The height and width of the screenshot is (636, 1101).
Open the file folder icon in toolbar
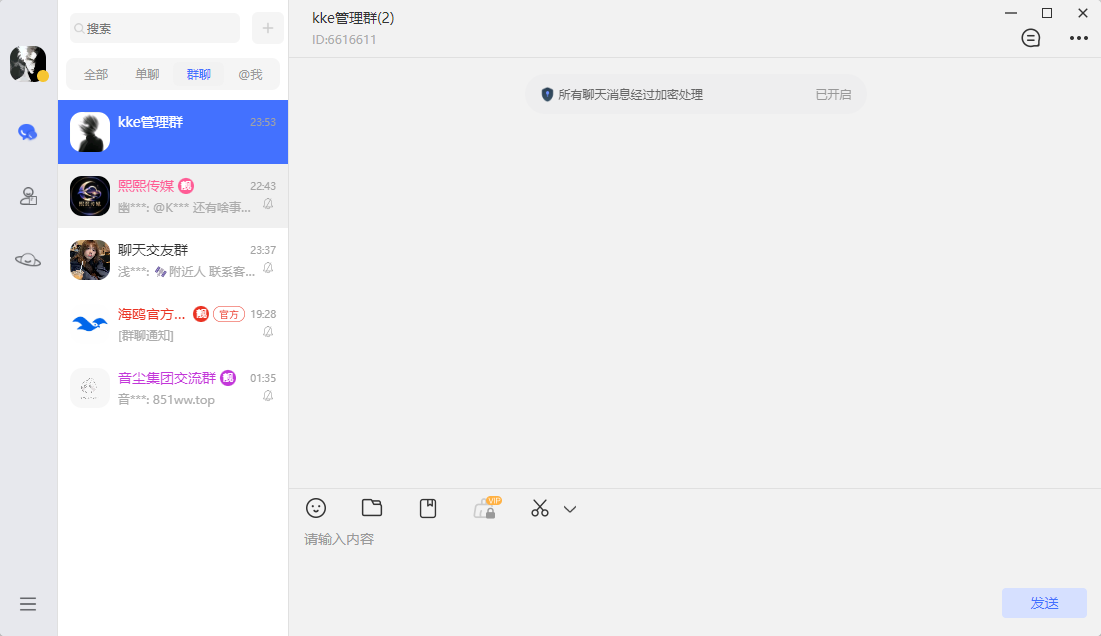(372, 508)
